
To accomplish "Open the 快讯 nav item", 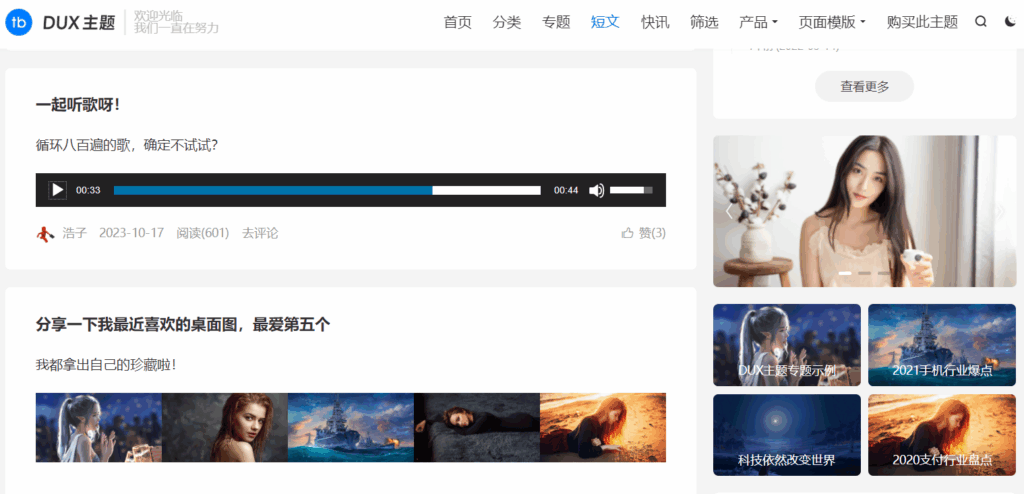I will [655, 22].
